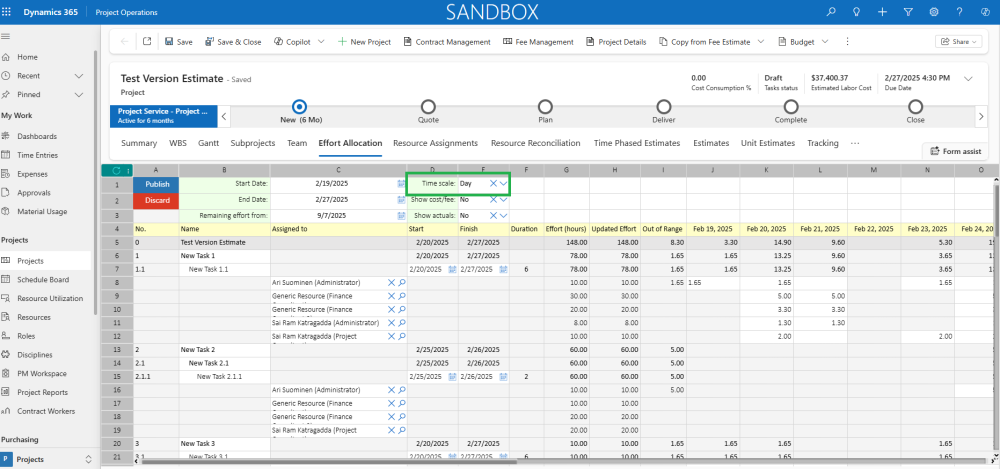1000x469 pixels.
Task: Click the Save icon in command bar
Action: click(170, 42)
